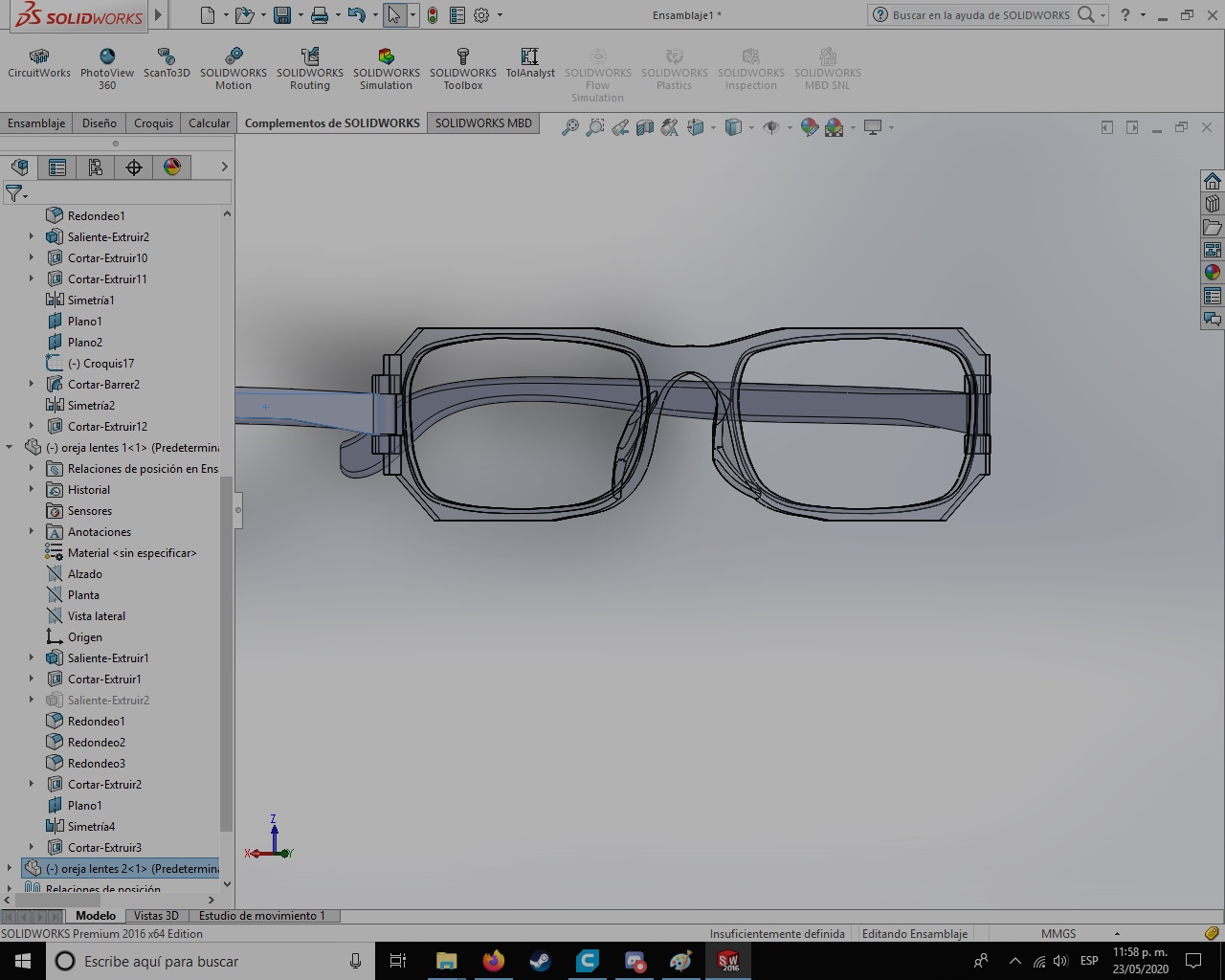Viewport: 1225px width, 980px height.
Task: Open the Options gear icon
Action: [481, 15]
